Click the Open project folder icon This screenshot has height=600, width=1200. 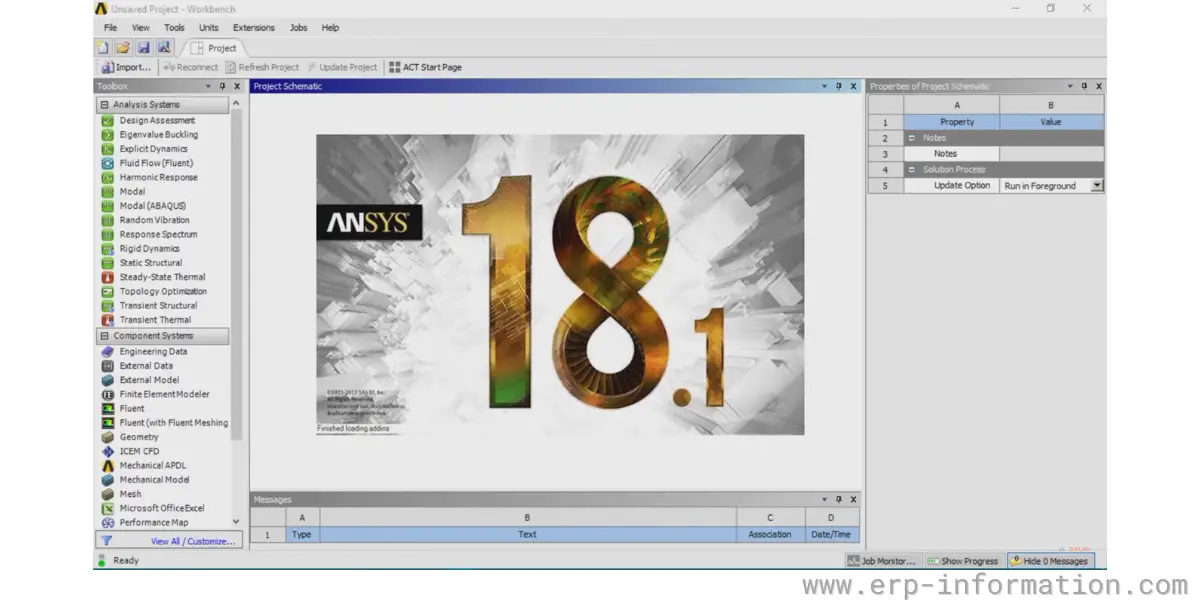coord(122,47)
